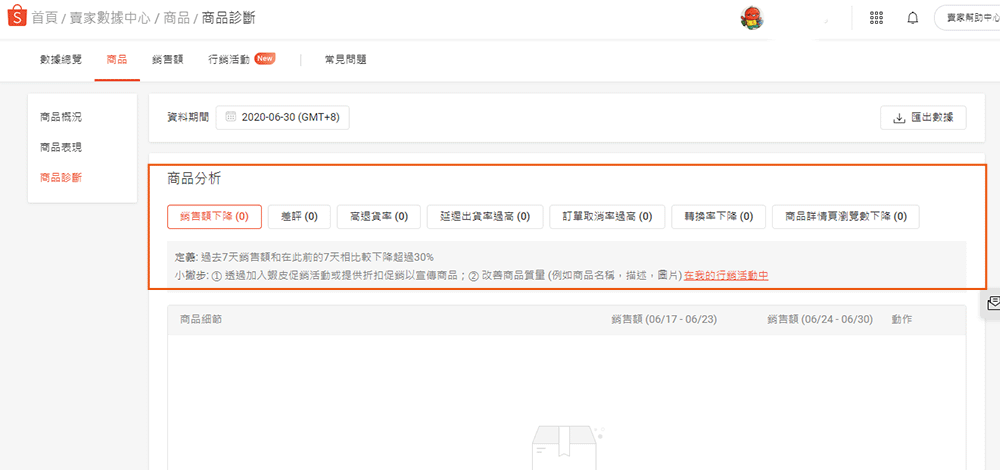Select 商品概況 in the sidebar
Viewport: 1000px width, 470px height.
tap(61, 117)
